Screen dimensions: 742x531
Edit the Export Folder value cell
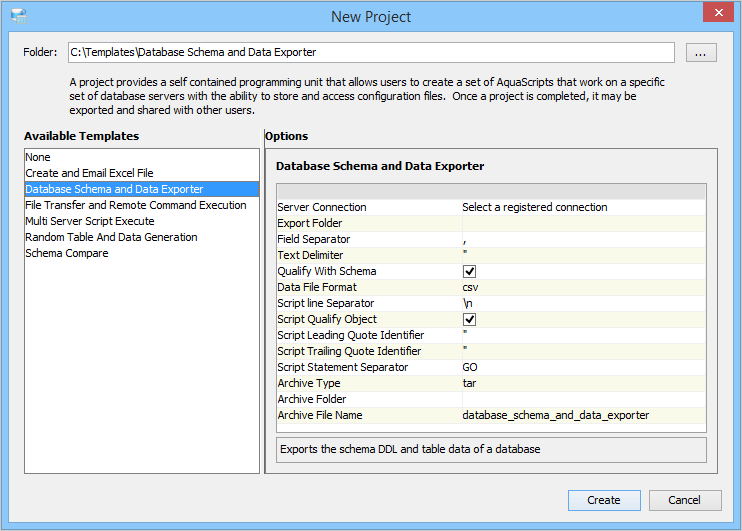(x=582, y=223)
